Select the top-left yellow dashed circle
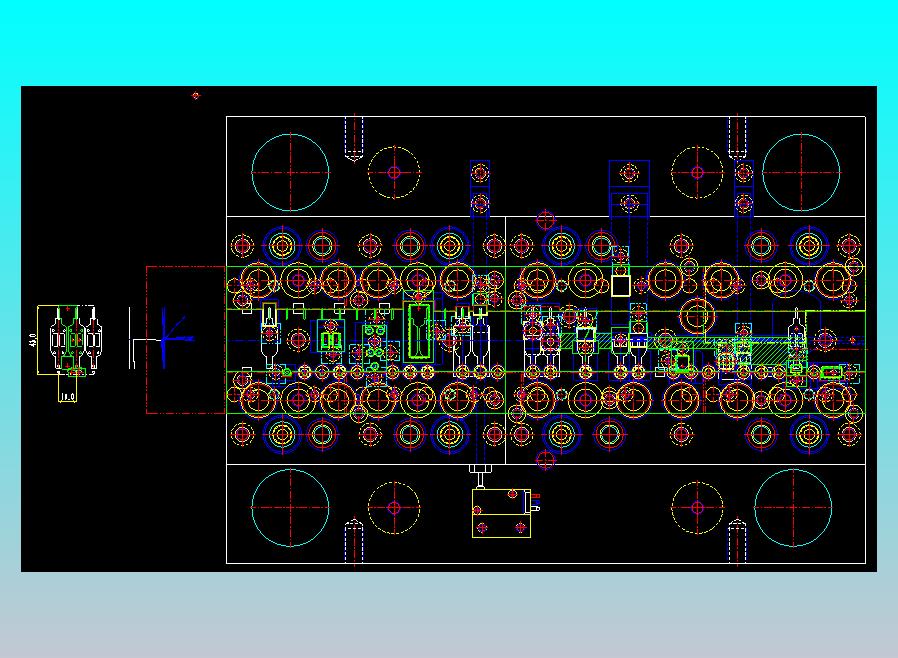 click(394, 172)
